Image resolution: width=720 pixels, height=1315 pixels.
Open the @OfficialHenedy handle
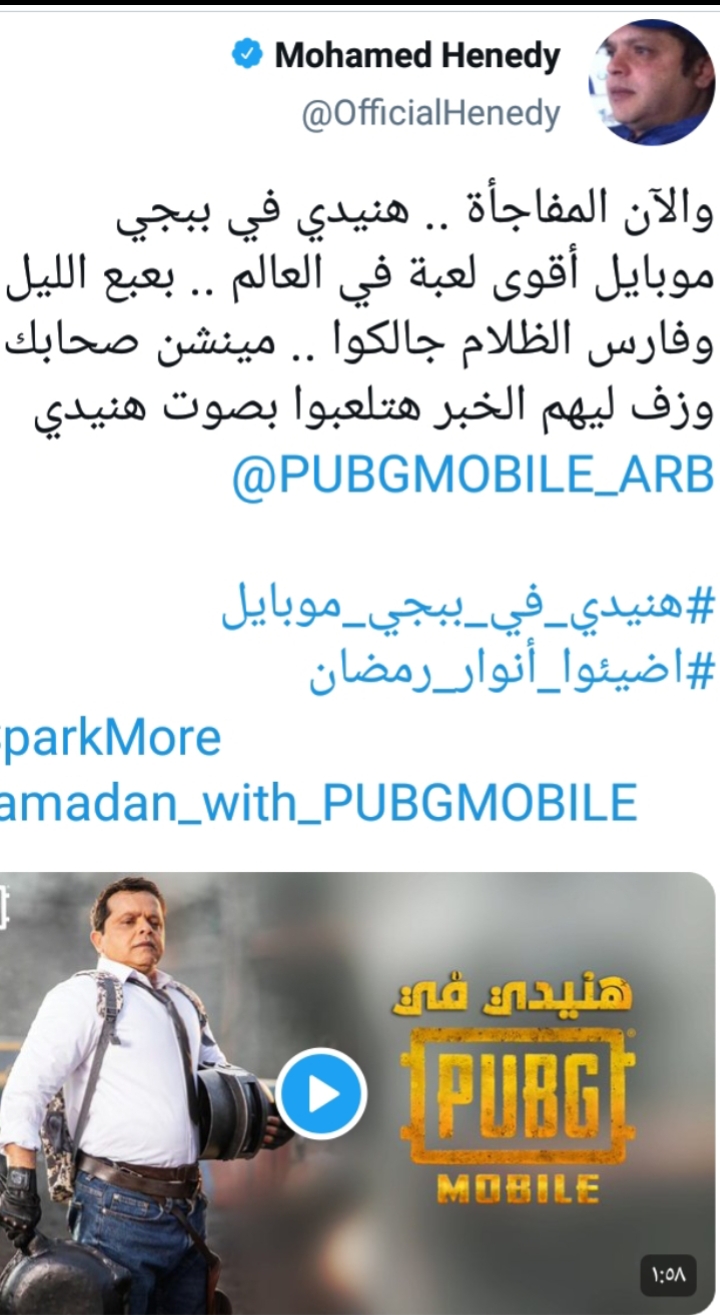point(431,114)
